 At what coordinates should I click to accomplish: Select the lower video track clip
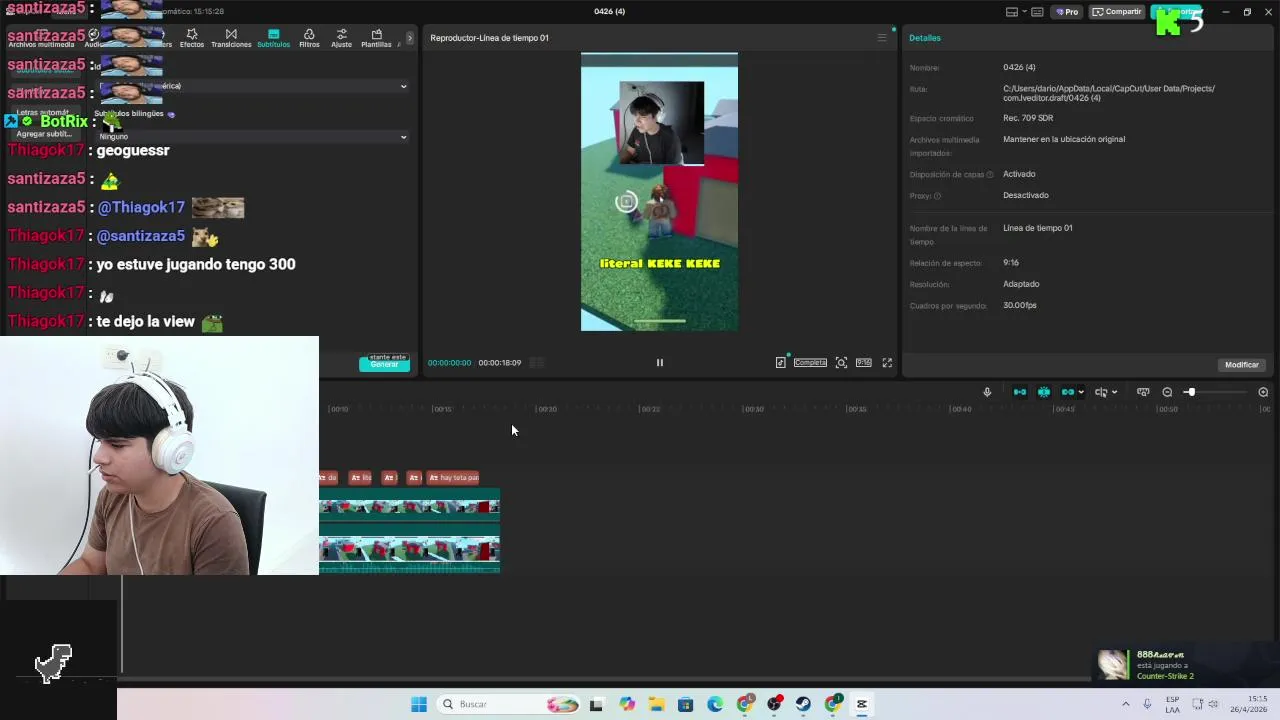pyautogui.click(x=409, y=549)
